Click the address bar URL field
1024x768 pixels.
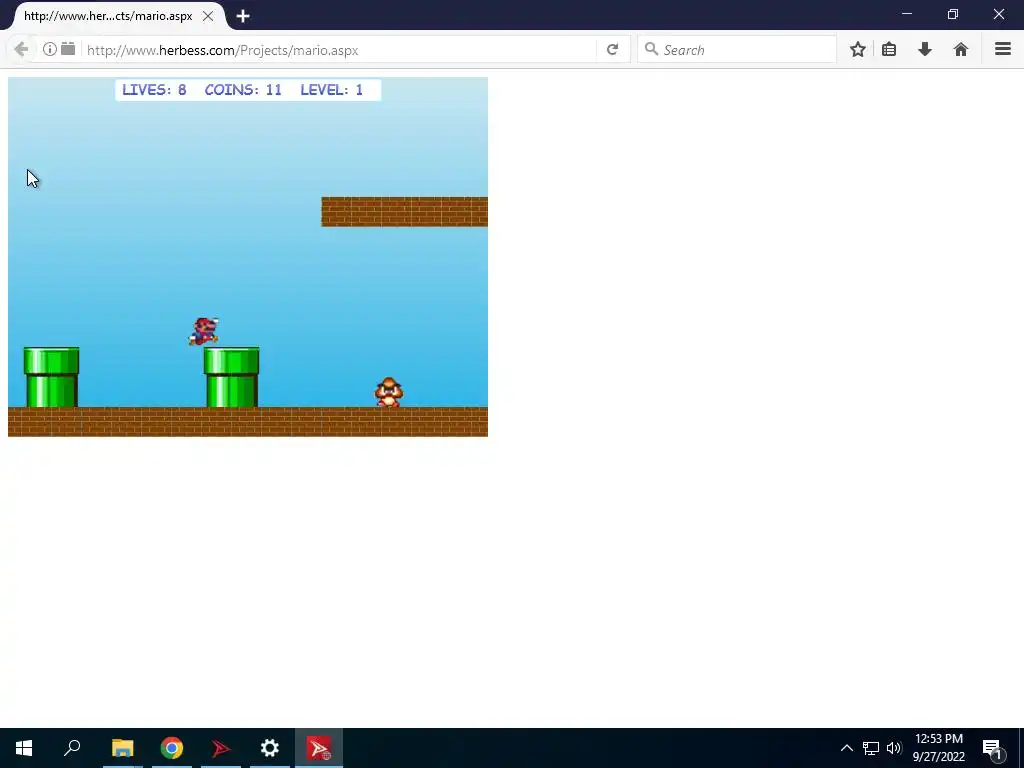340,50
